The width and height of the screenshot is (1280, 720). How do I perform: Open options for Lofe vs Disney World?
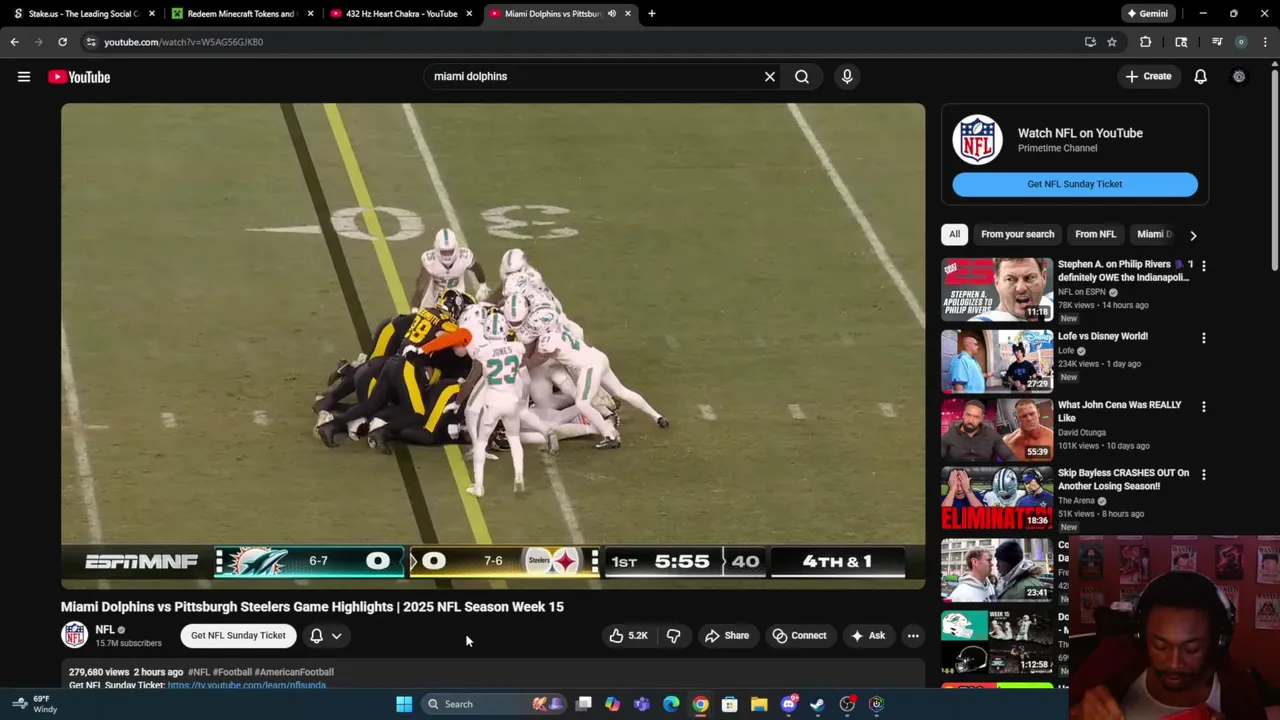[x=1204, y=338]
